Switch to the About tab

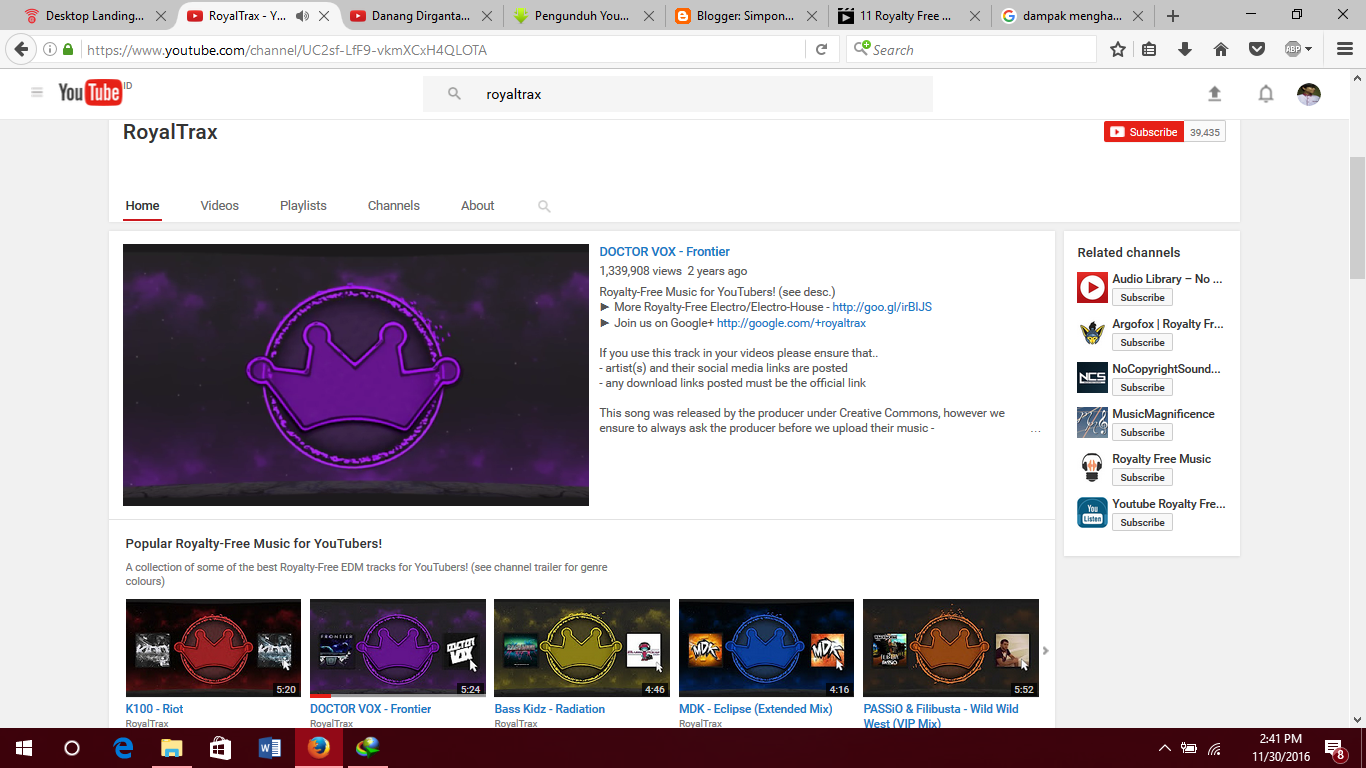[477, 206]
